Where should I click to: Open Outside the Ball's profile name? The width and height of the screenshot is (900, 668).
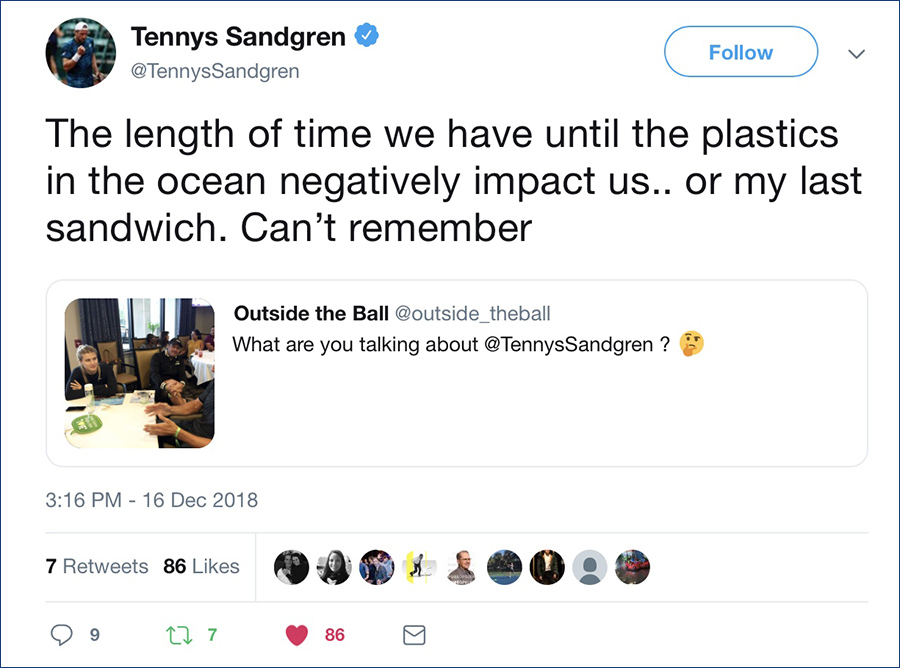tap(311, 313)
